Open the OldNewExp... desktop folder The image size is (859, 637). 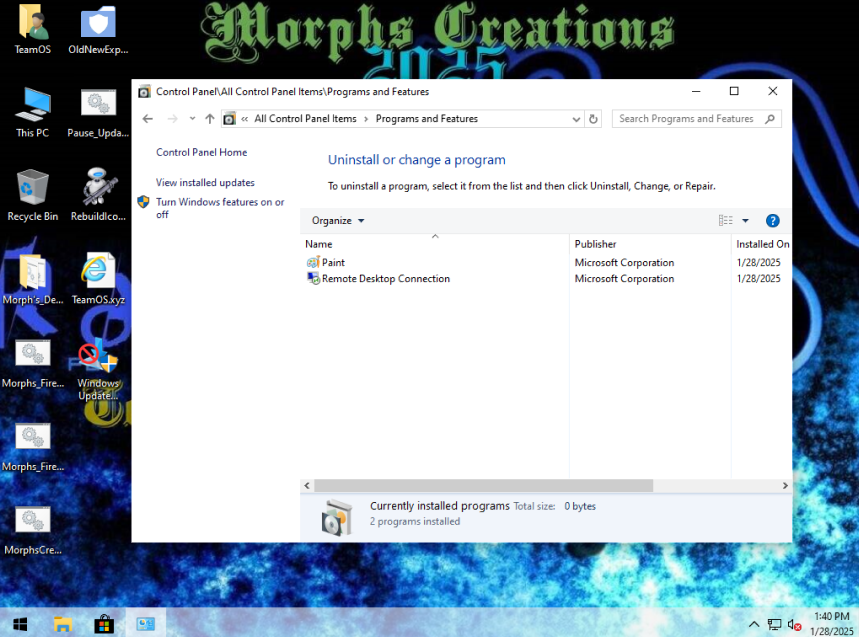tap(98, 30)
